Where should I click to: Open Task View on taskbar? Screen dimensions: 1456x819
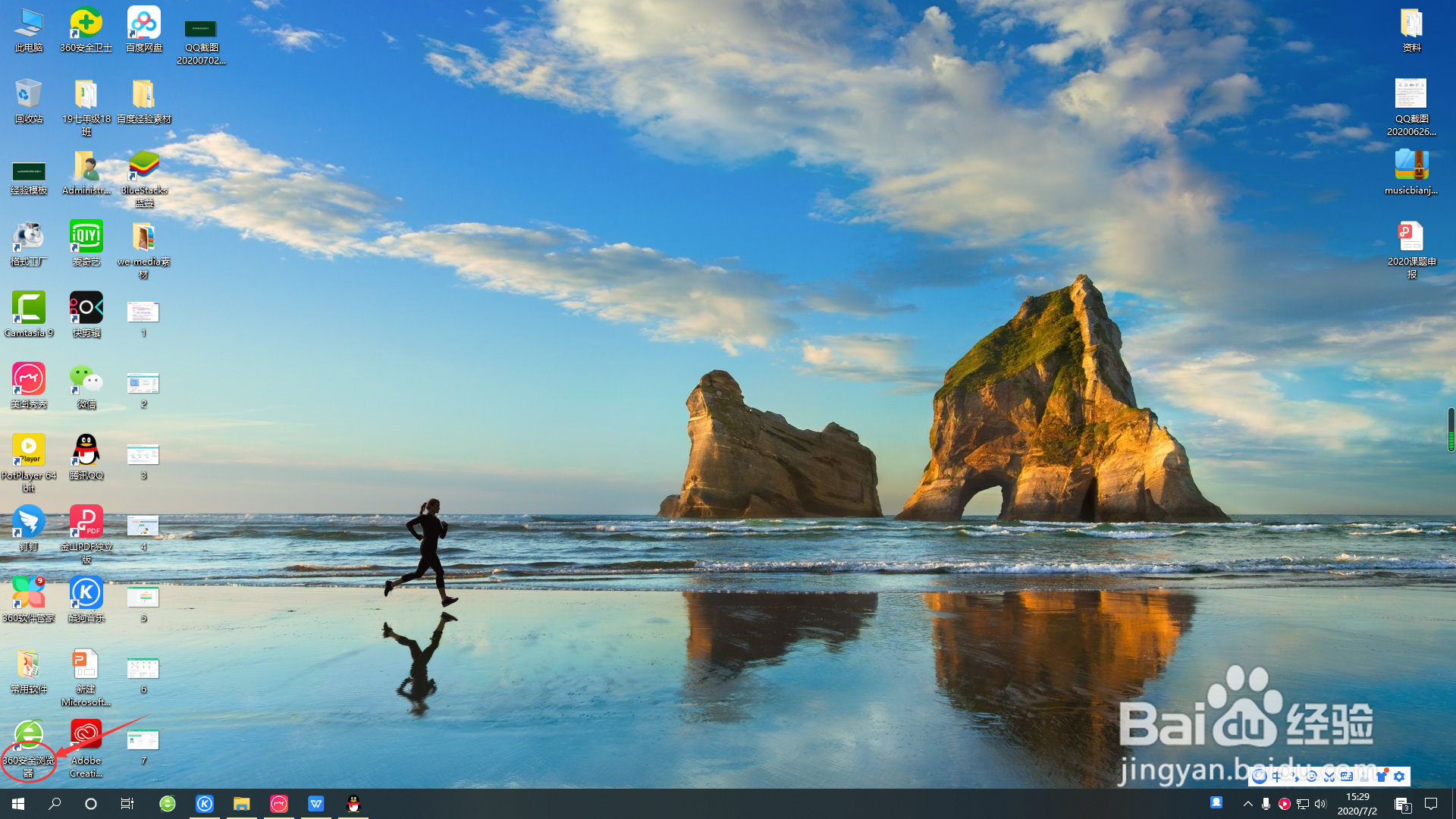pos(127,804)
